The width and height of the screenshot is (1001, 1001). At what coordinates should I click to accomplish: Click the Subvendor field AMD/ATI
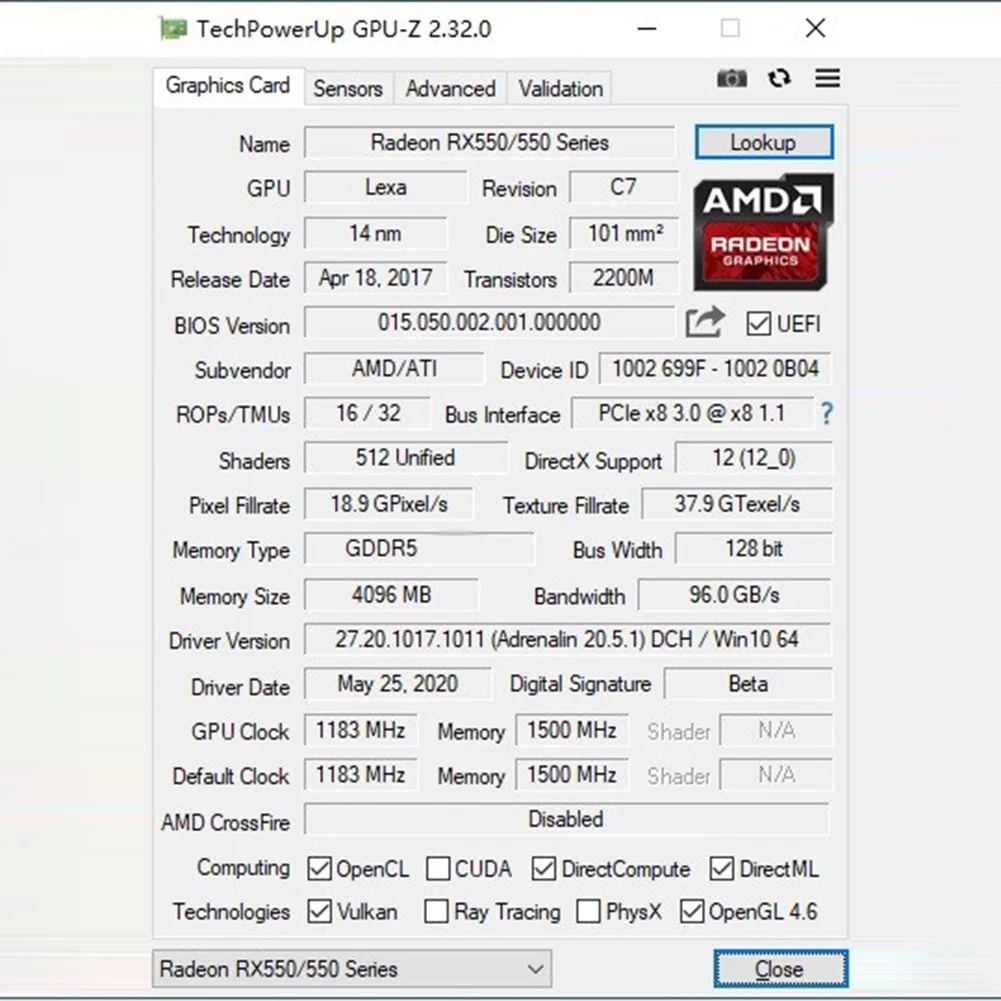[x=394, y=368]
